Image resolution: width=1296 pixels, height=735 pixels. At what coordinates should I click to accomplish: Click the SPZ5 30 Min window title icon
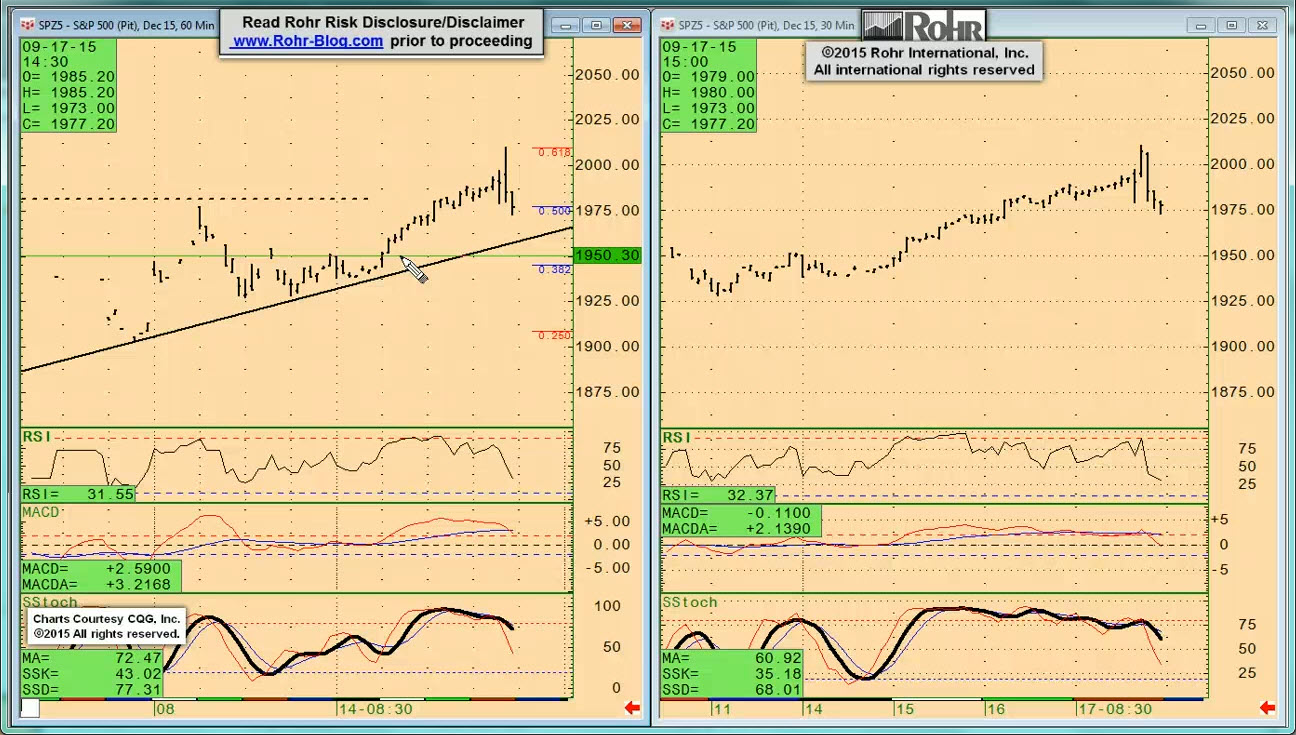(667, 24)
